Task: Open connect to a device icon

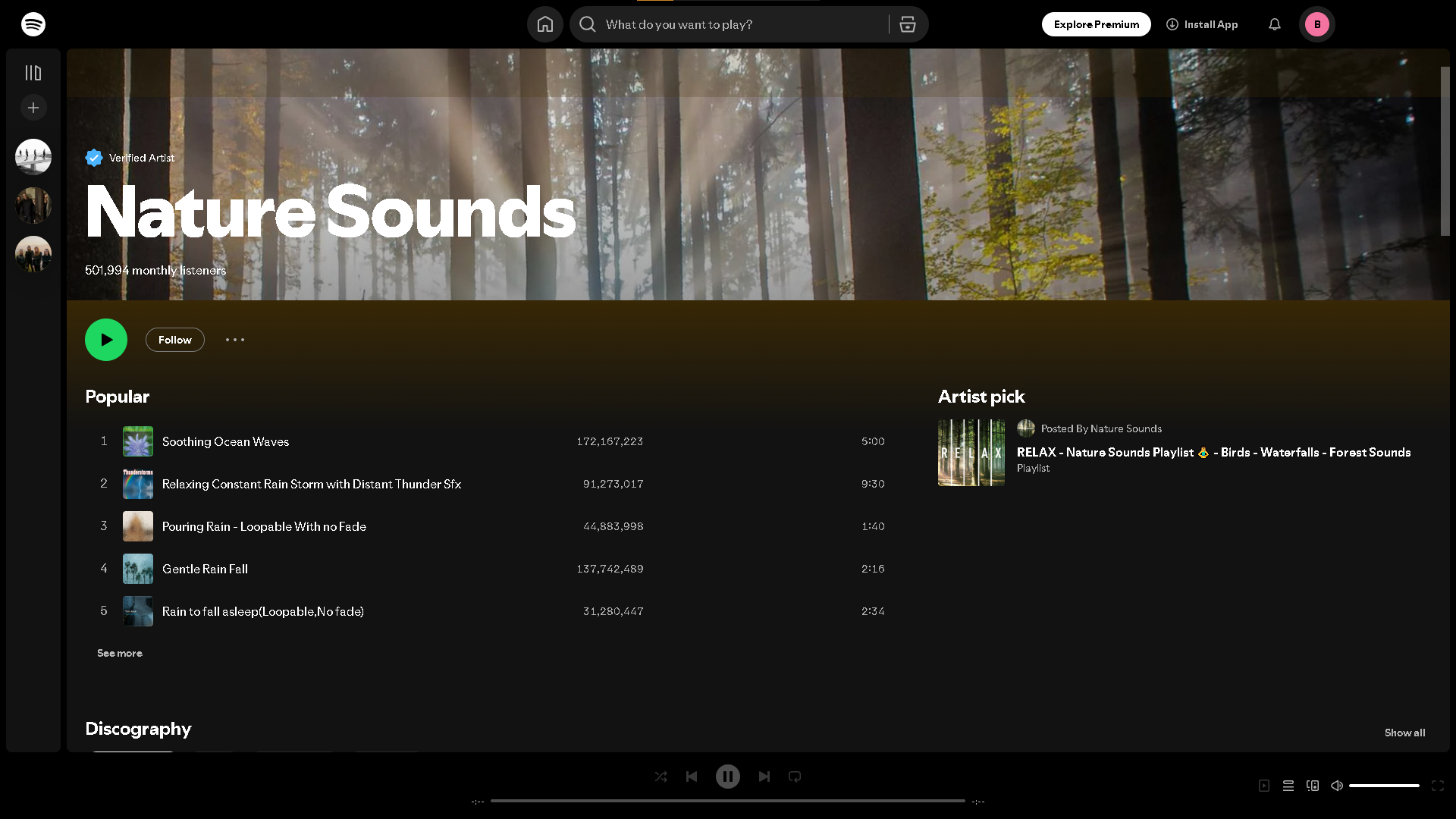Action: click(x=1312, y=786)
